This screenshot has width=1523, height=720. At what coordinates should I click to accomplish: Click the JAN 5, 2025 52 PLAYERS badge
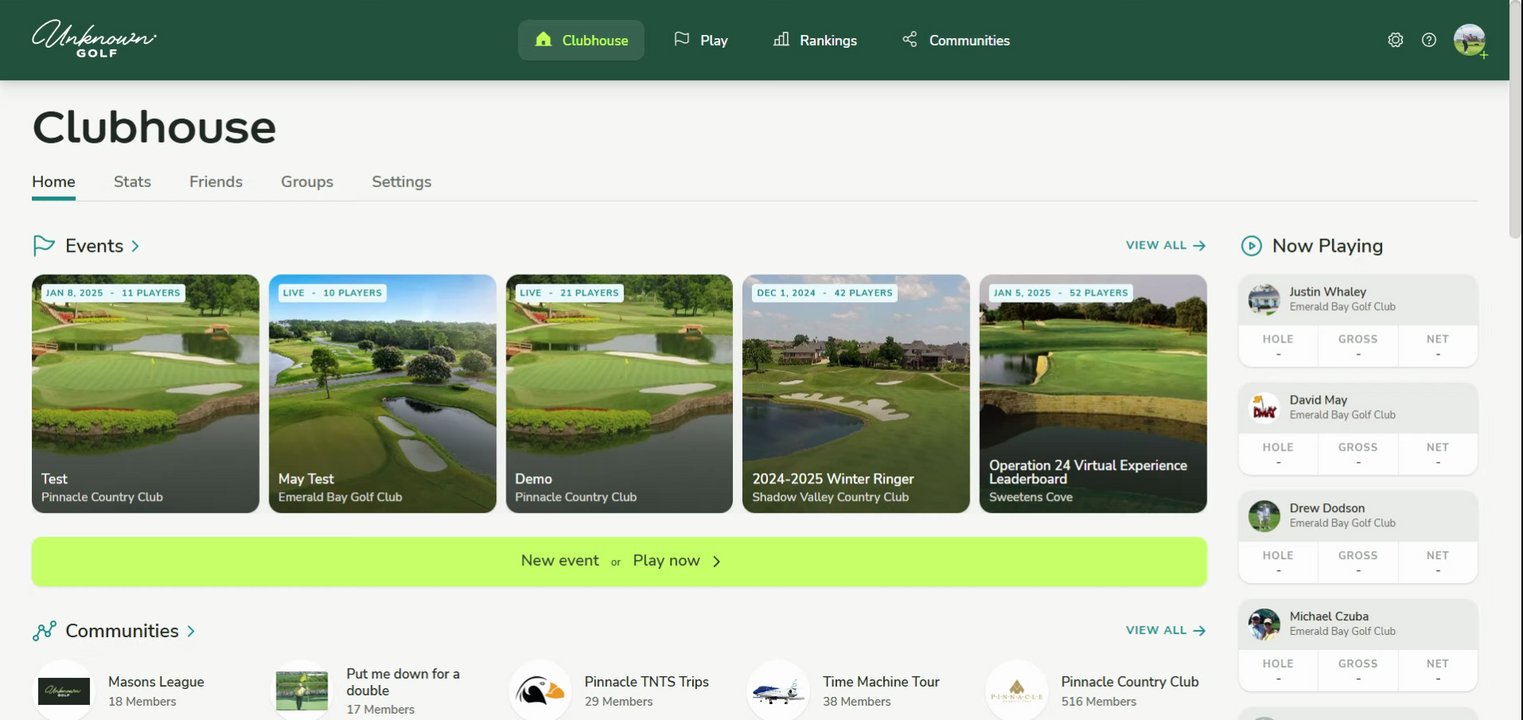pyautogui.click(x=1061, y=293)
